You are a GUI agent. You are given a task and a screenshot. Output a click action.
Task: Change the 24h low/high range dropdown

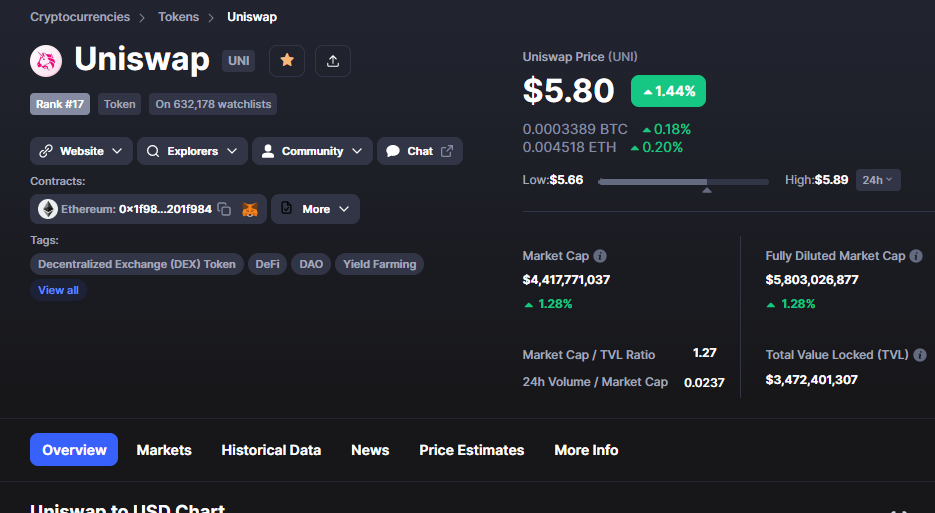click(878, 180)
